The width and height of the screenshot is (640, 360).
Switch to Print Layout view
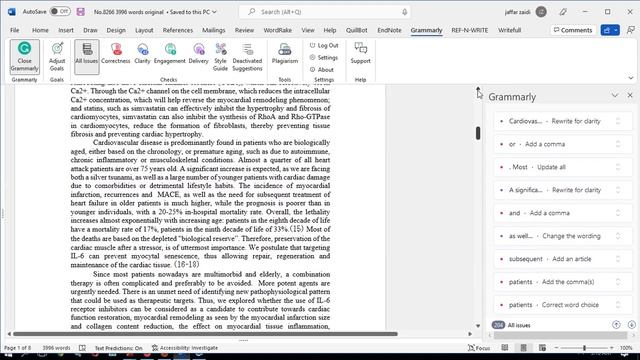click(x=523, y=348)
